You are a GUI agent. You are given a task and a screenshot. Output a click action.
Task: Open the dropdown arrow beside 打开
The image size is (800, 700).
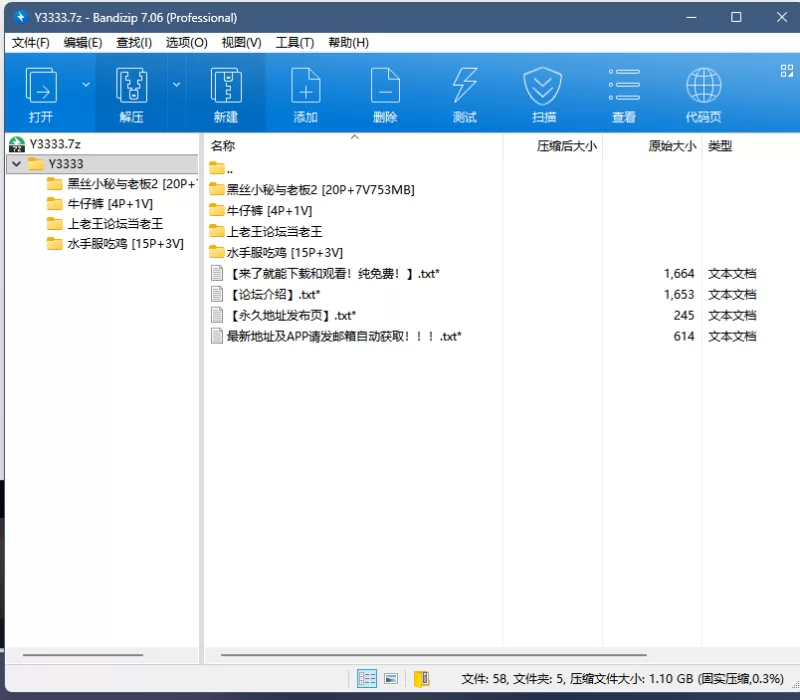click(x=85, y=85)
